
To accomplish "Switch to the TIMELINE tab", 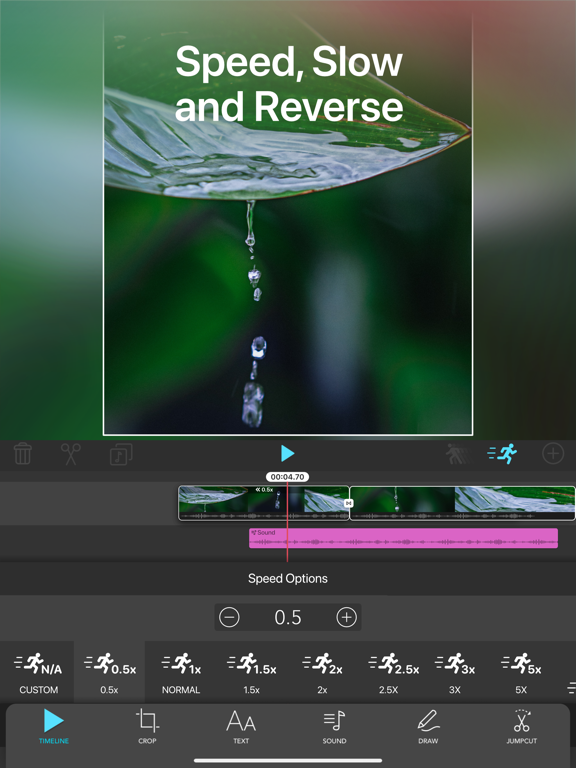I will point(54,726).
